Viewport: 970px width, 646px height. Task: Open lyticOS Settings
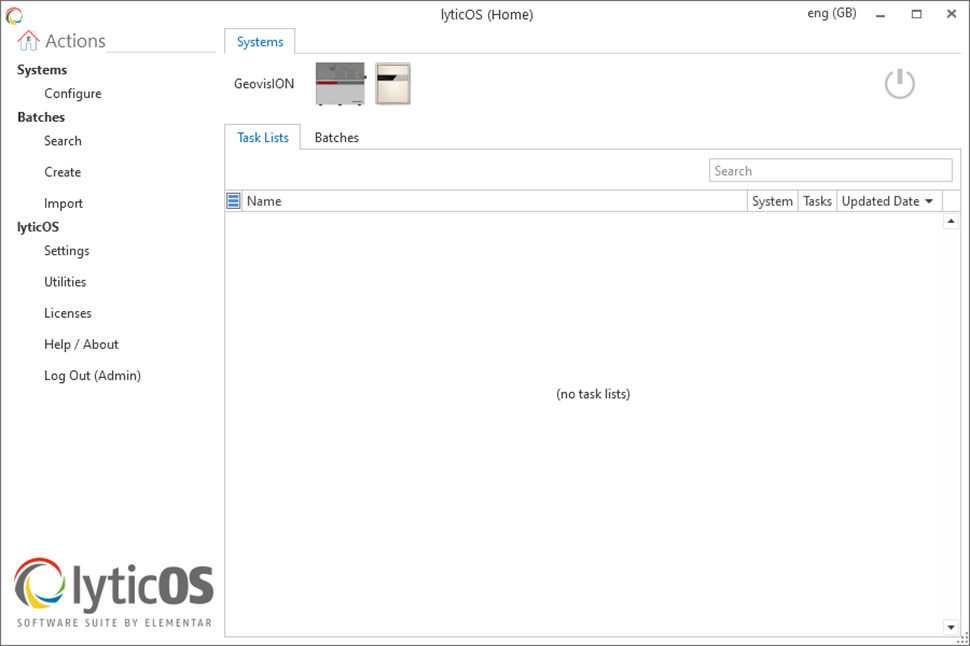66,251
